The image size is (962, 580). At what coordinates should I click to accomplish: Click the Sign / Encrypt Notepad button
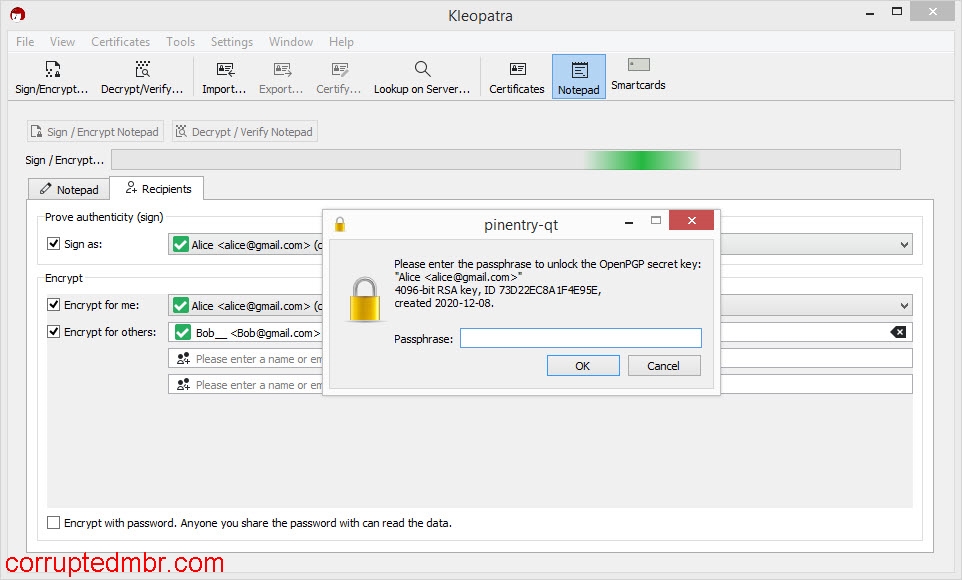click(94, 131)
